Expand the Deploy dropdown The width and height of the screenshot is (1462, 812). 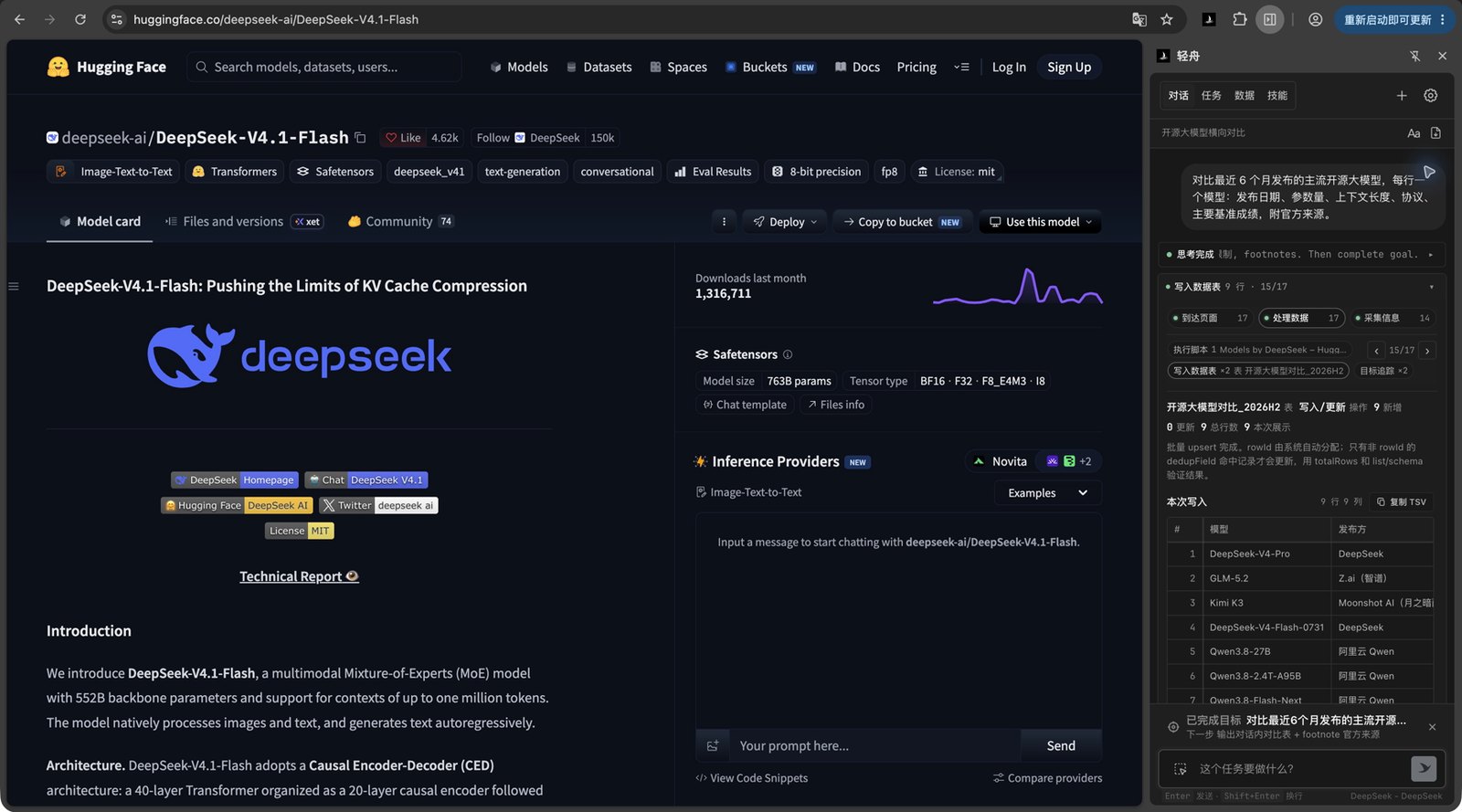[786, 222]
